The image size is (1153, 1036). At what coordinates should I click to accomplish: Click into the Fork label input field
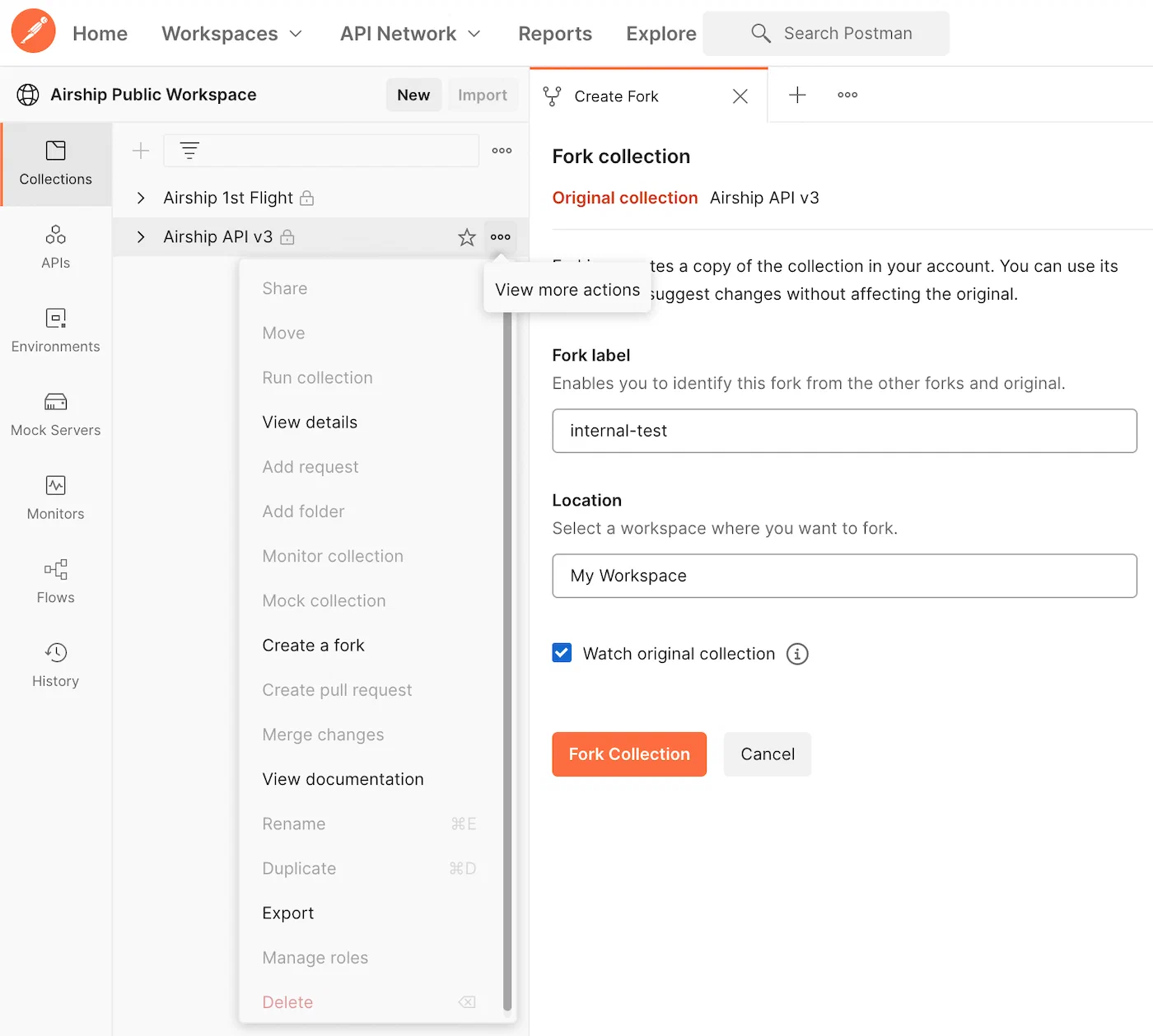[844, 431]
